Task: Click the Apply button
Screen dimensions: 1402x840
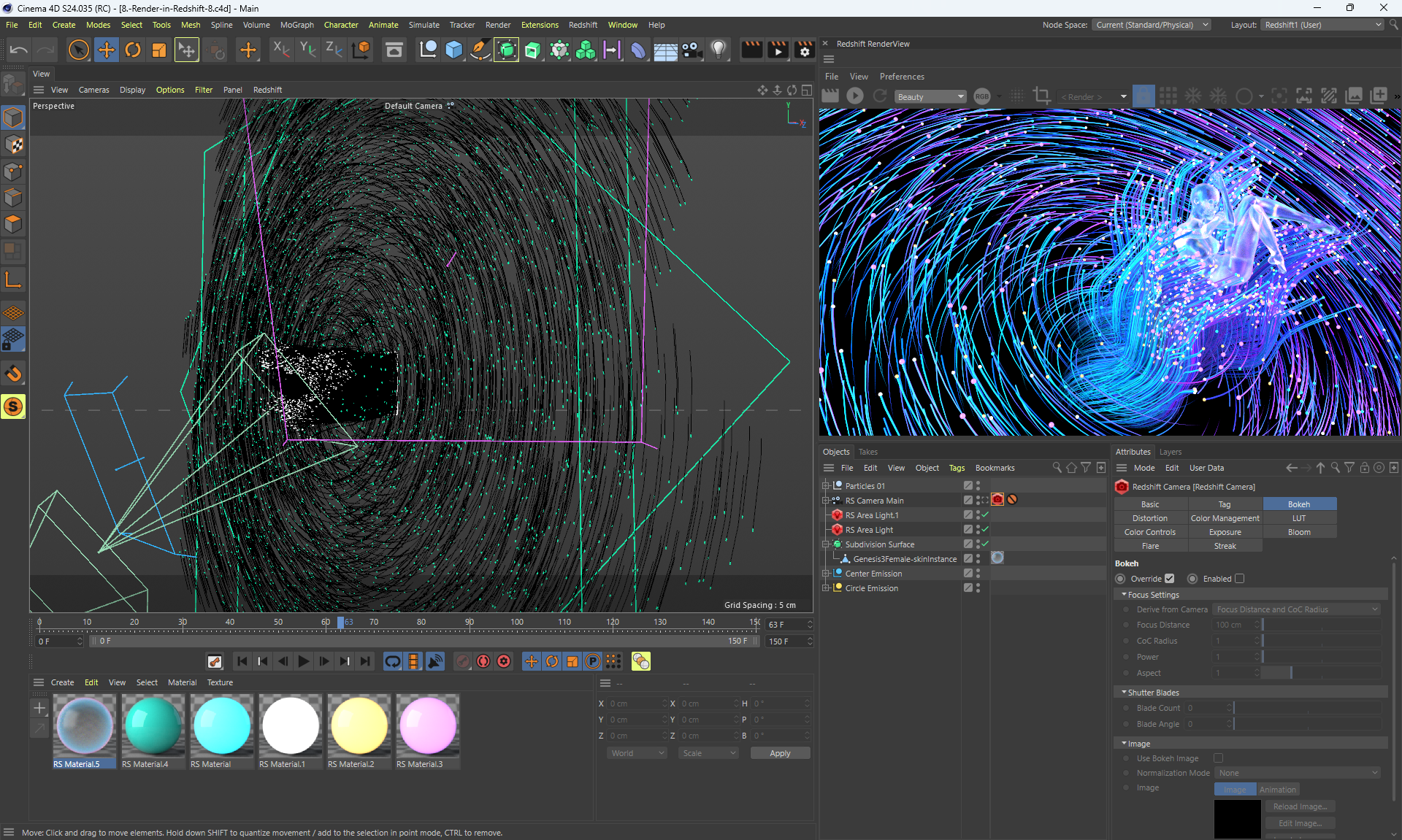Action: pos(779,753)
